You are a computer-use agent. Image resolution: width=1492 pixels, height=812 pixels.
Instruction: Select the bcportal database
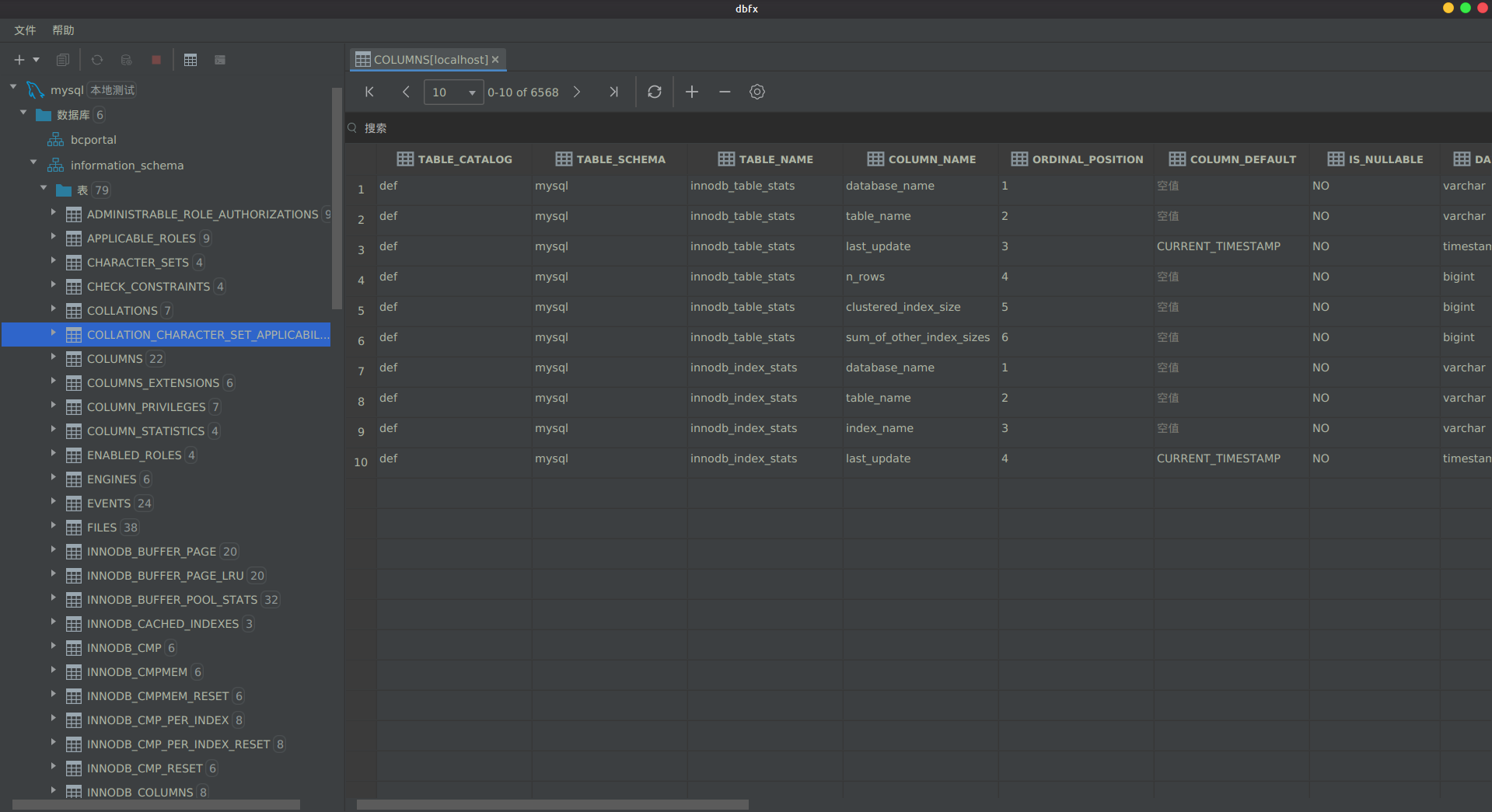click(93, 140)
